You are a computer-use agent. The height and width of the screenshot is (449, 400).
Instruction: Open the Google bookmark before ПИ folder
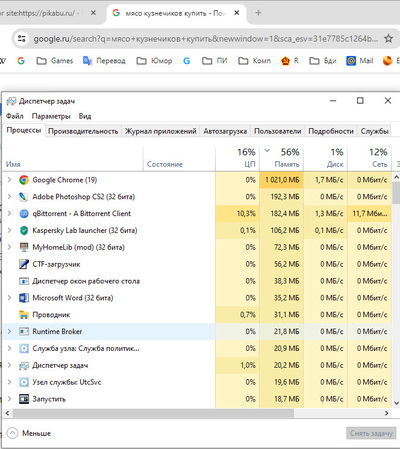[x=187, y=61]
